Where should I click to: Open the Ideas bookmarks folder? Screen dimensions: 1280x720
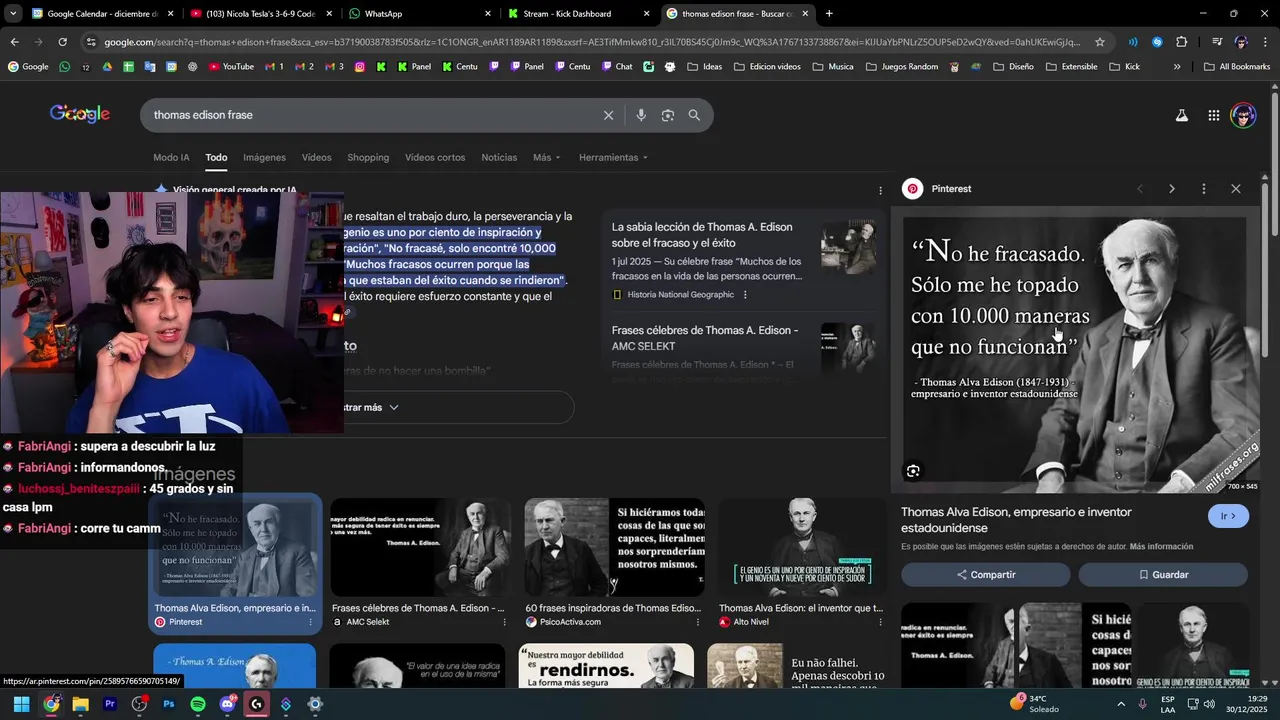pyautogui.click(x=704, y=67)
